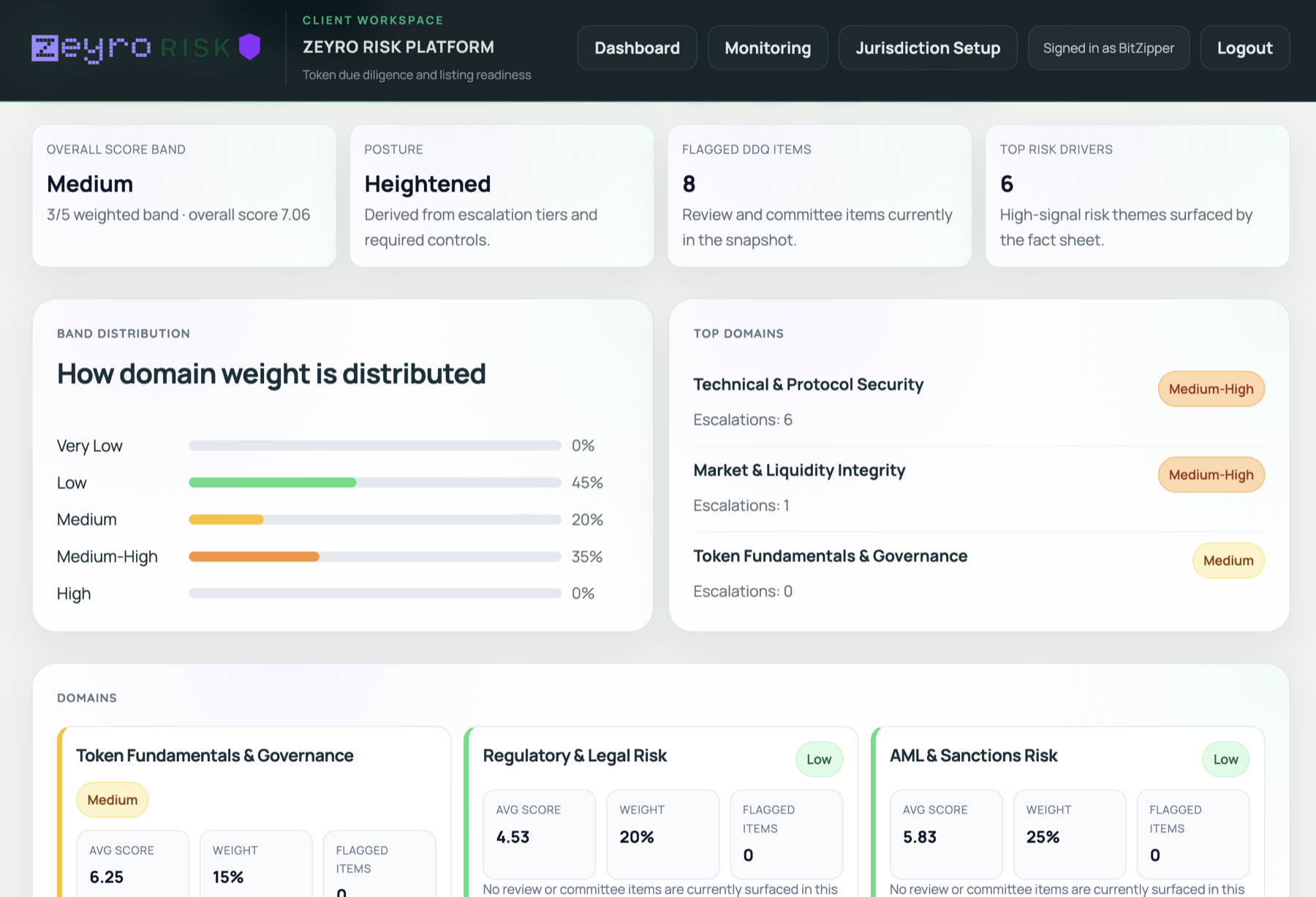Viewport: 1316px width, 897px height.
Task: Select the Medium-High badge on Market & Liquidity Integrity
Action: pos(1211,474)
